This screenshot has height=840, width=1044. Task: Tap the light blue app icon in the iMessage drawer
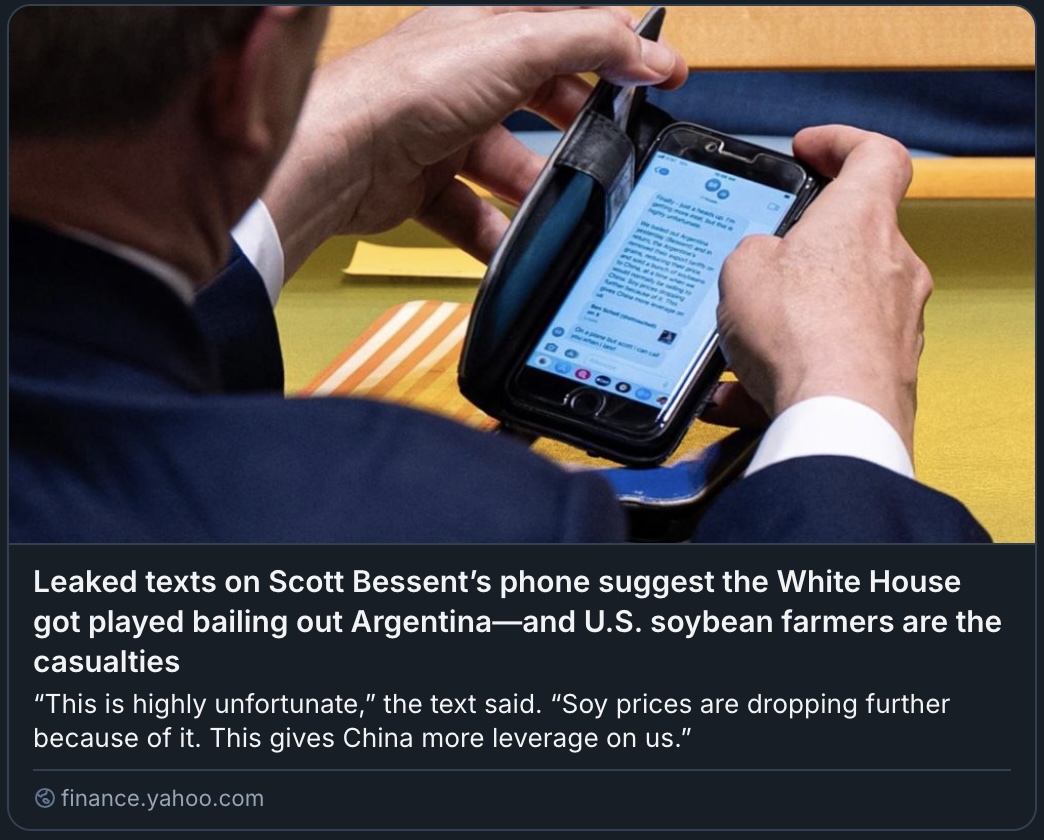[x=643, y=393]
